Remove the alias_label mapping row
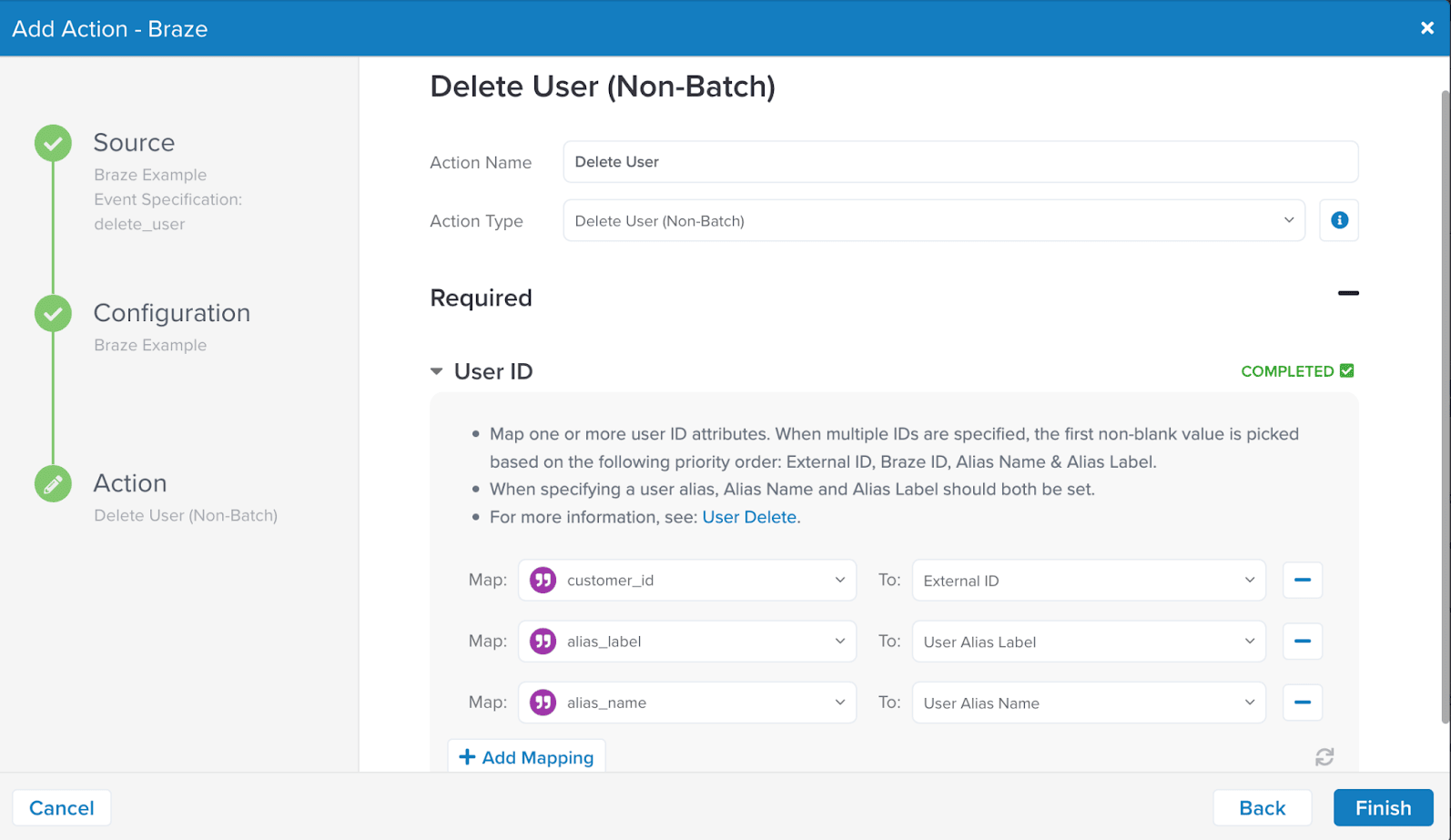Image resolution: width=1451 pixels, height=840 pixels. (x=1302, y=642)
